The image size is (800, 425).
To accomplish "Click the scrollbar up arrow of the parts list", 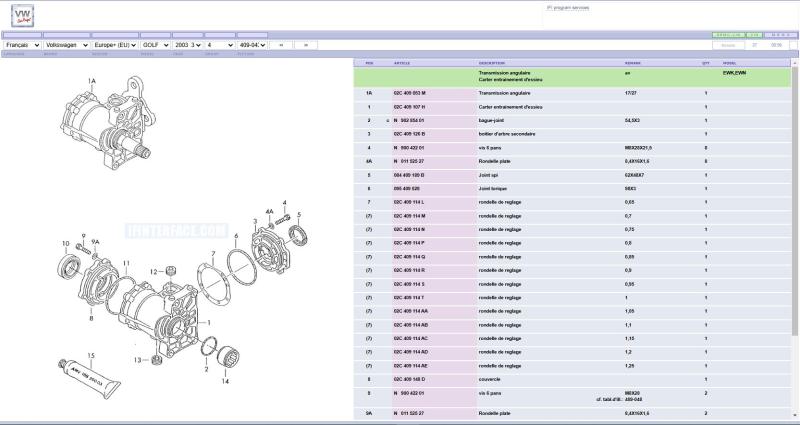I will tap(794, 63).
